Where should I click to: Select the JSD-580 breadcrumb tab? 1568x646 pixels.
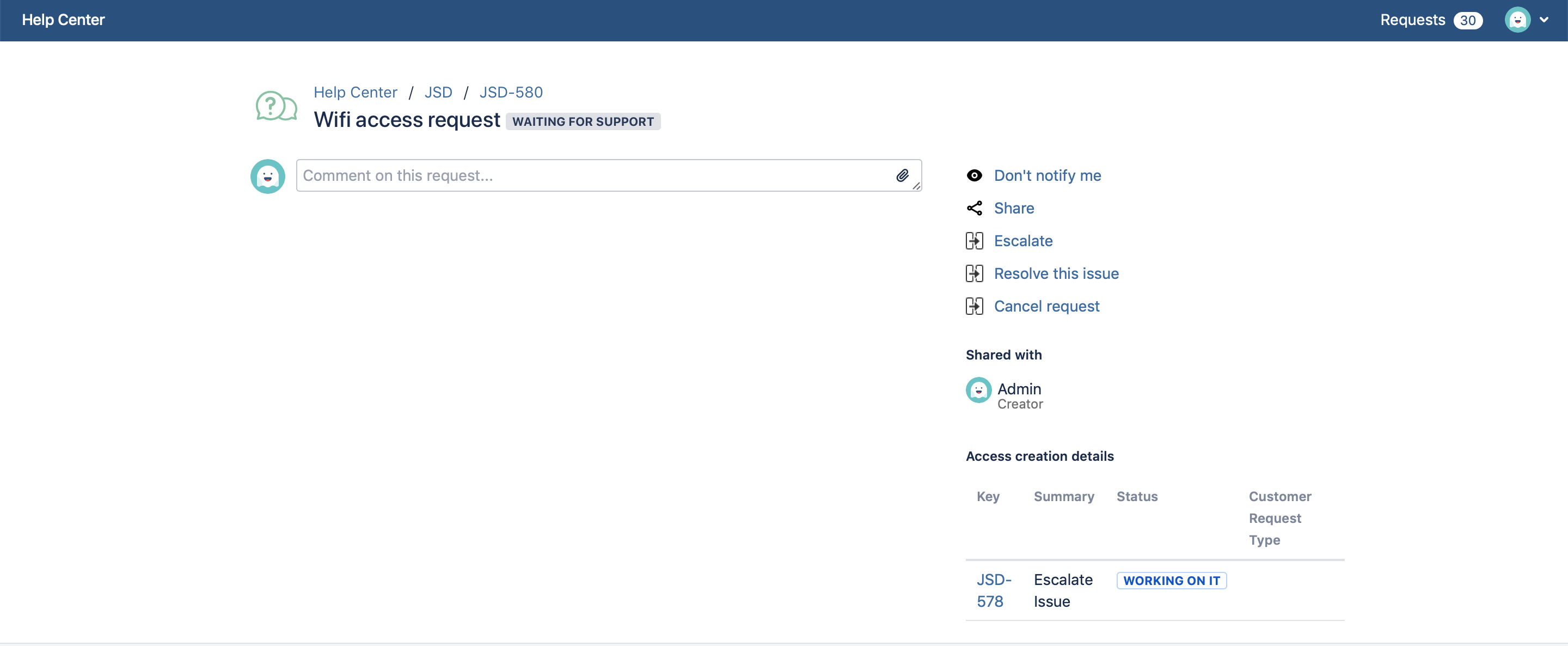(510, 92)
